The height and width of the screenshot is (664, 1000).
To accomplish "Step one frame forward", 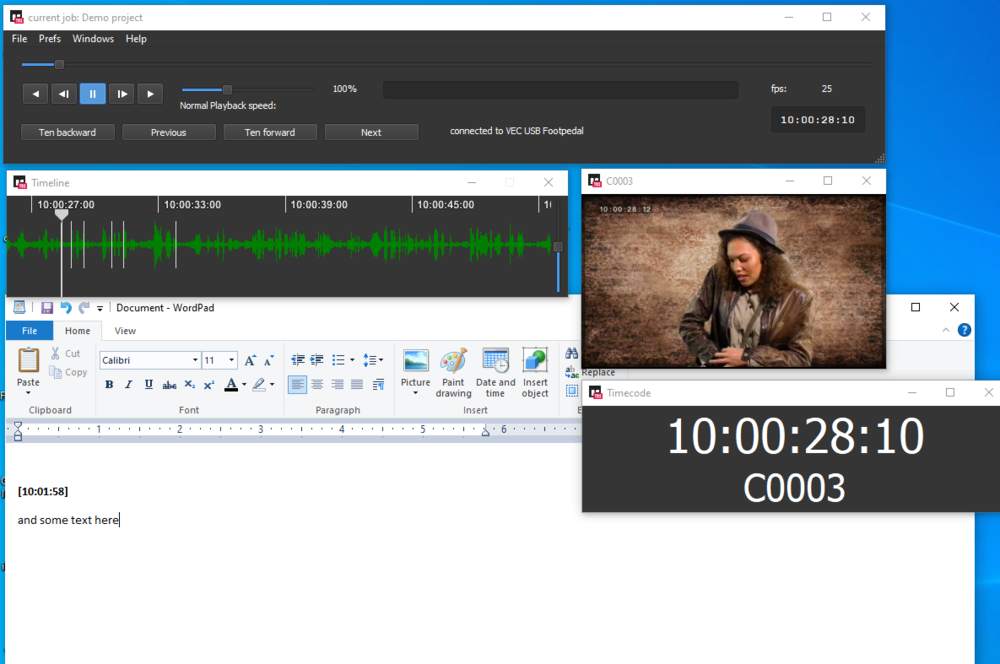I will (121, 94).
